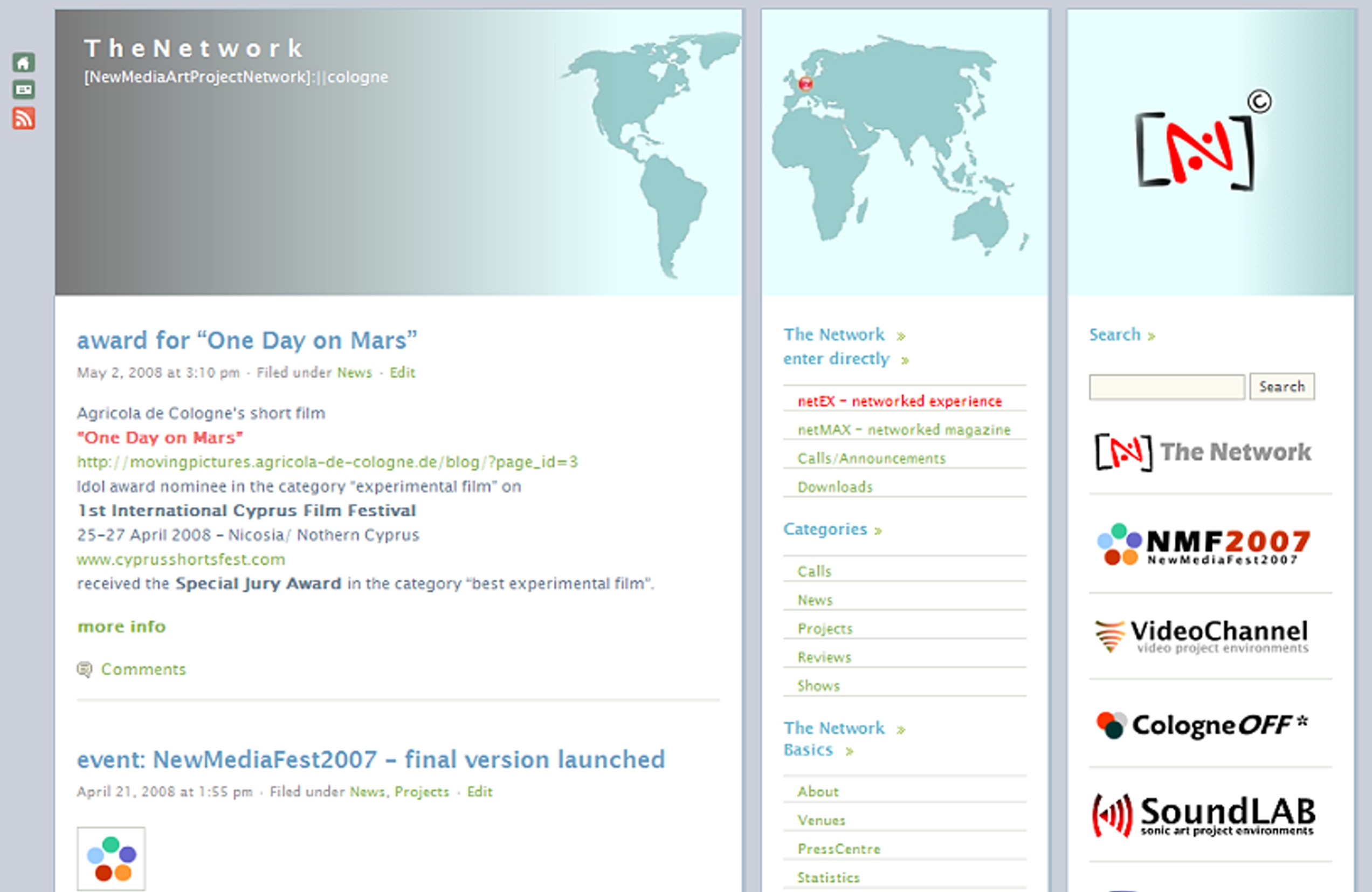This screenshot has width=1372, height=892.
Task: Open the orange RSS feed icon
Action: tap(24, 118)
